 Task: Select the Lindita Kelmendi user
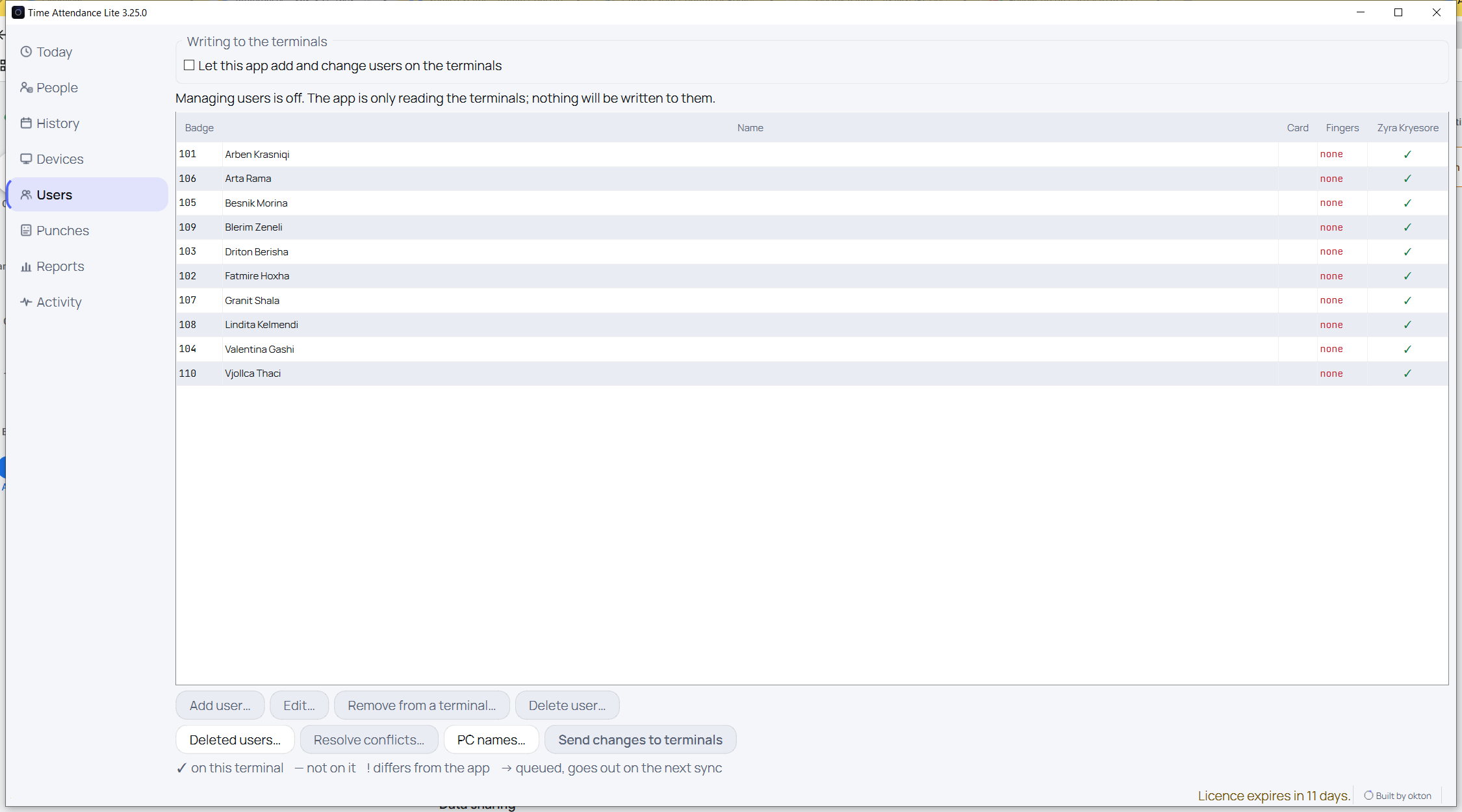(812, 324)
